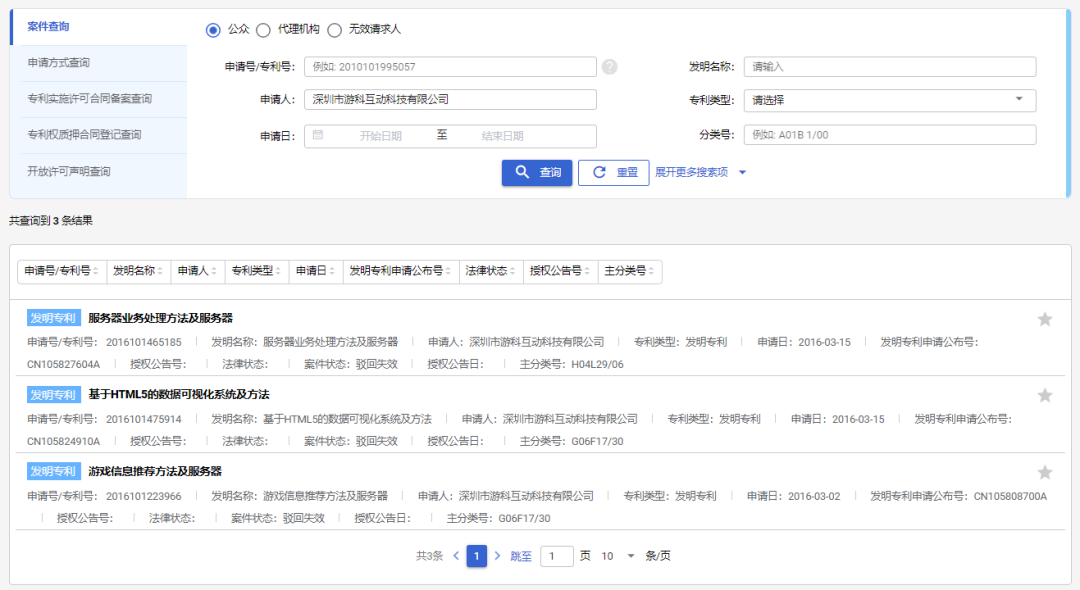Viewport: 1080px width, 590px height.
Task: Open the page-size dropdown showing 10 条/页
Action: pyautogui.click(x=617, y=555)
